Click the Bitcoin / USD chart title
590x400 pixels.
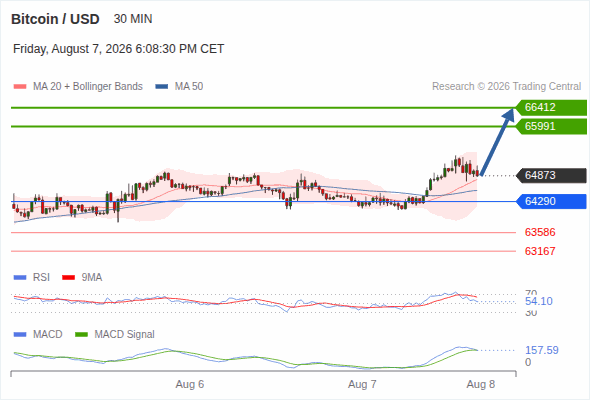pos(55,19)
